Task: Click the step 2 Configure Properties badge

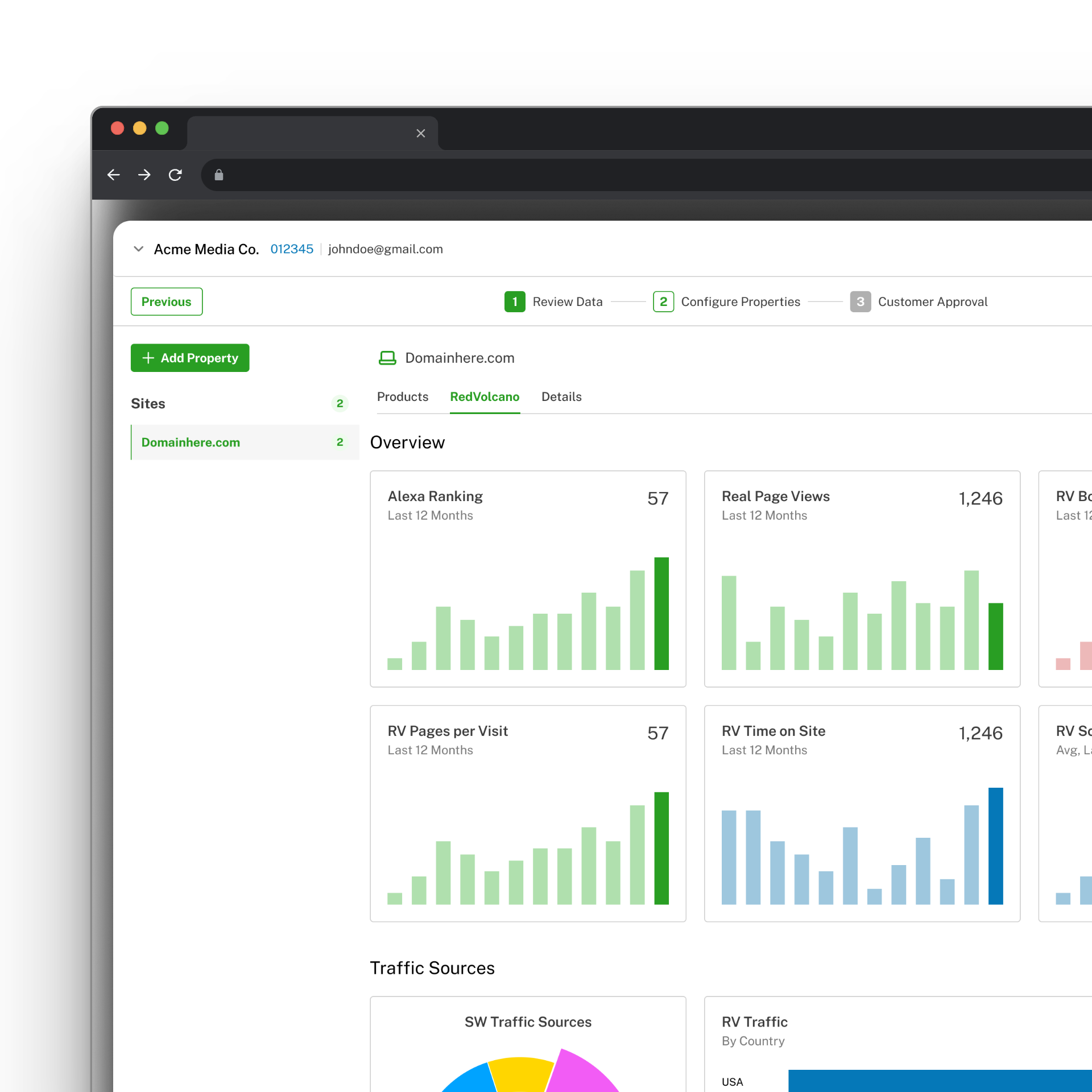Action: tap(663, 301)
